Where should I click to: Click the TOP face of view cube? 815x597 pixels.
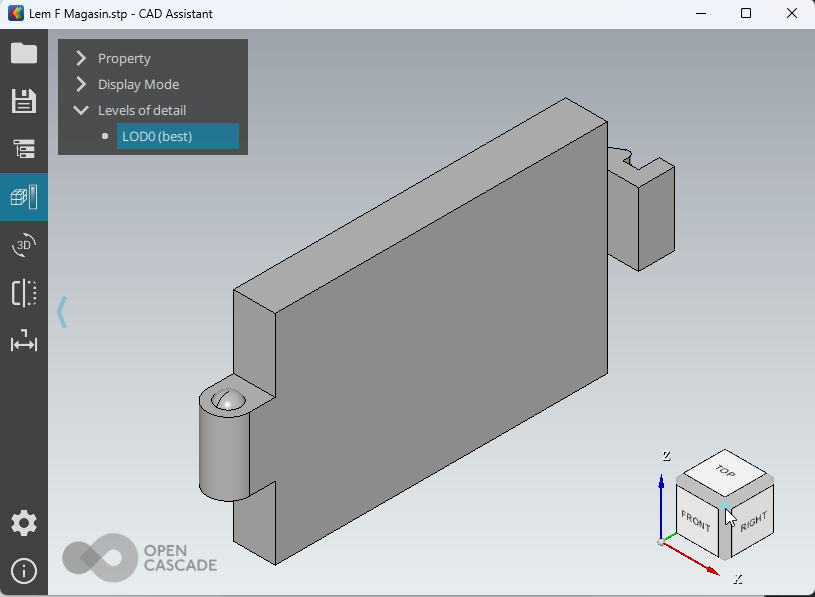tap(725, 470)
